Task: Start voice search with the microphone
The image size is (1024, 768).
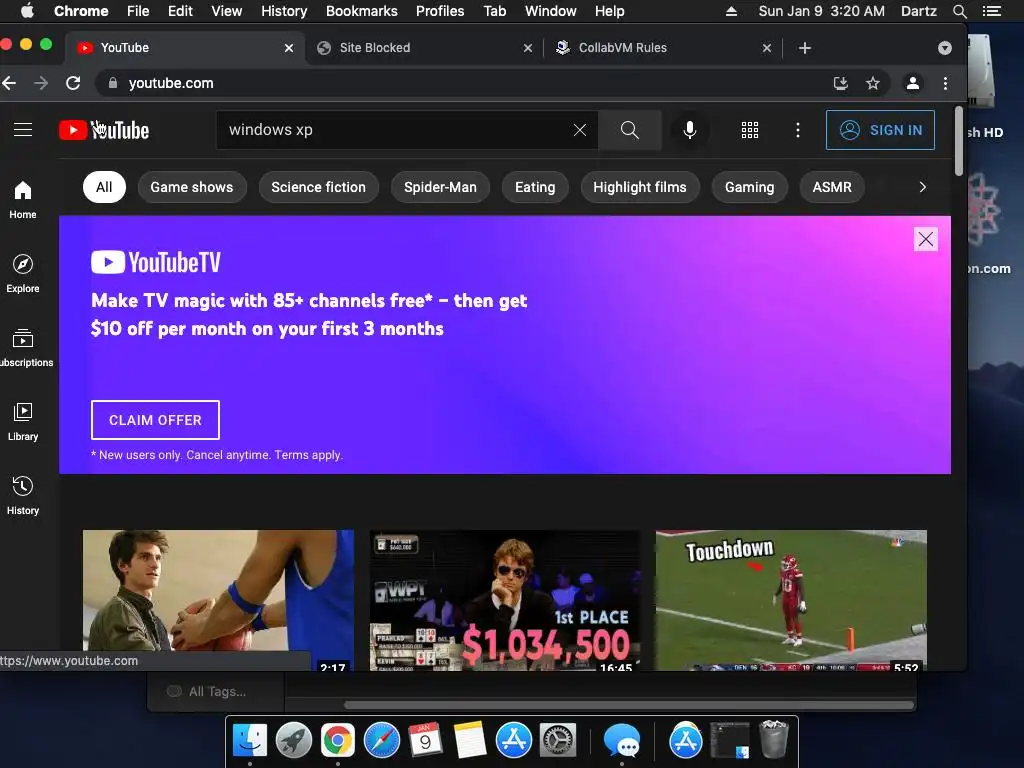Action: [689, 130]
